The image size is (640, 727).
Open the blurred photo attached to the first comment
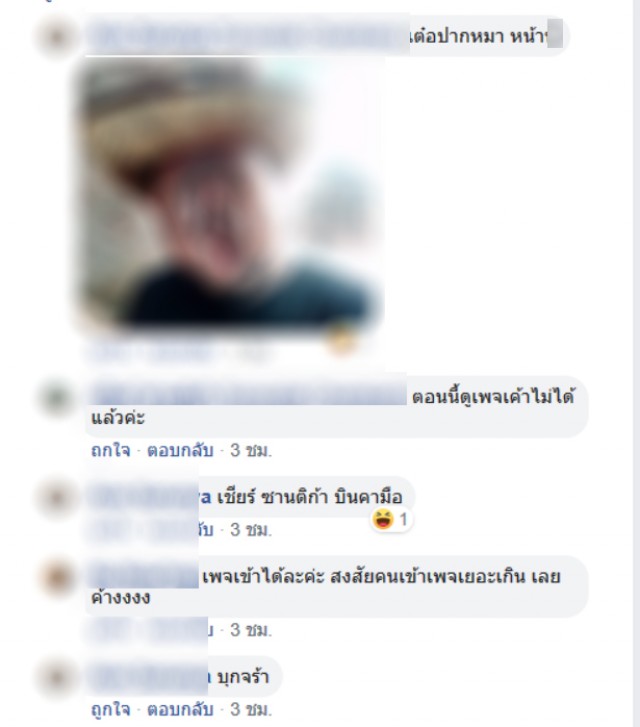[x=230, y=194]
